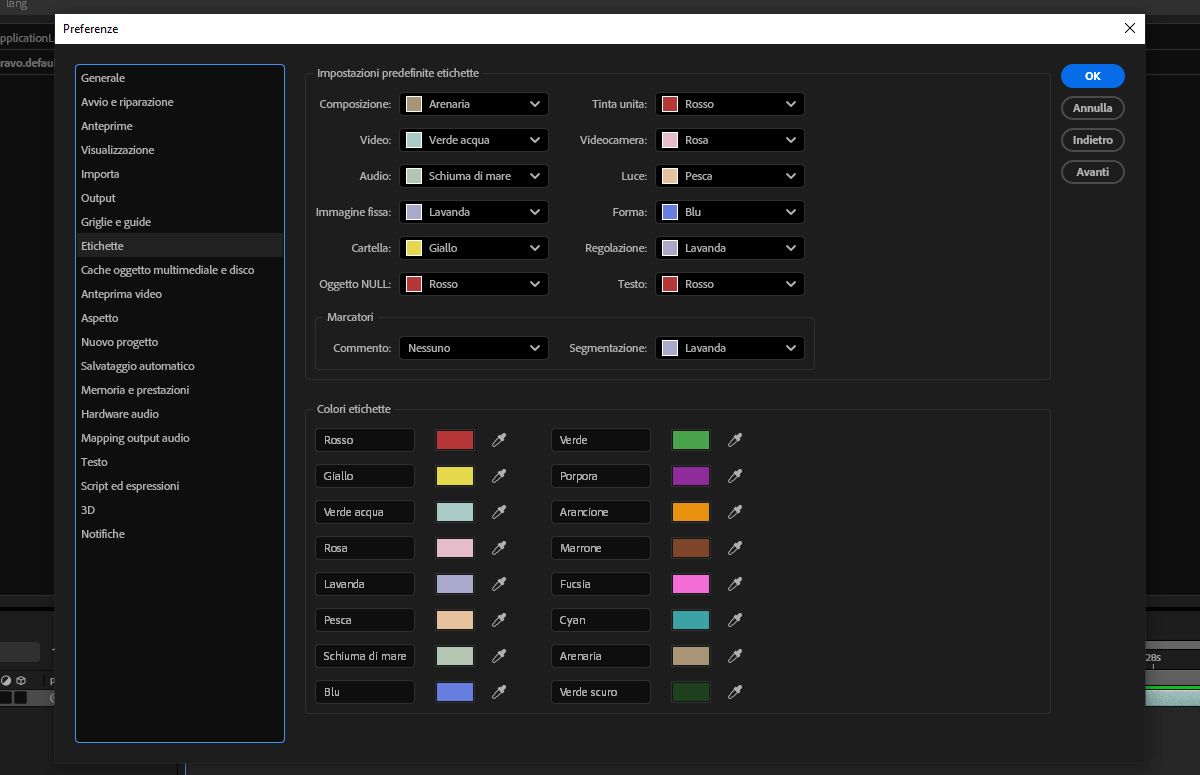Expand the Immagine fissa dropdown

click(474, 212)
